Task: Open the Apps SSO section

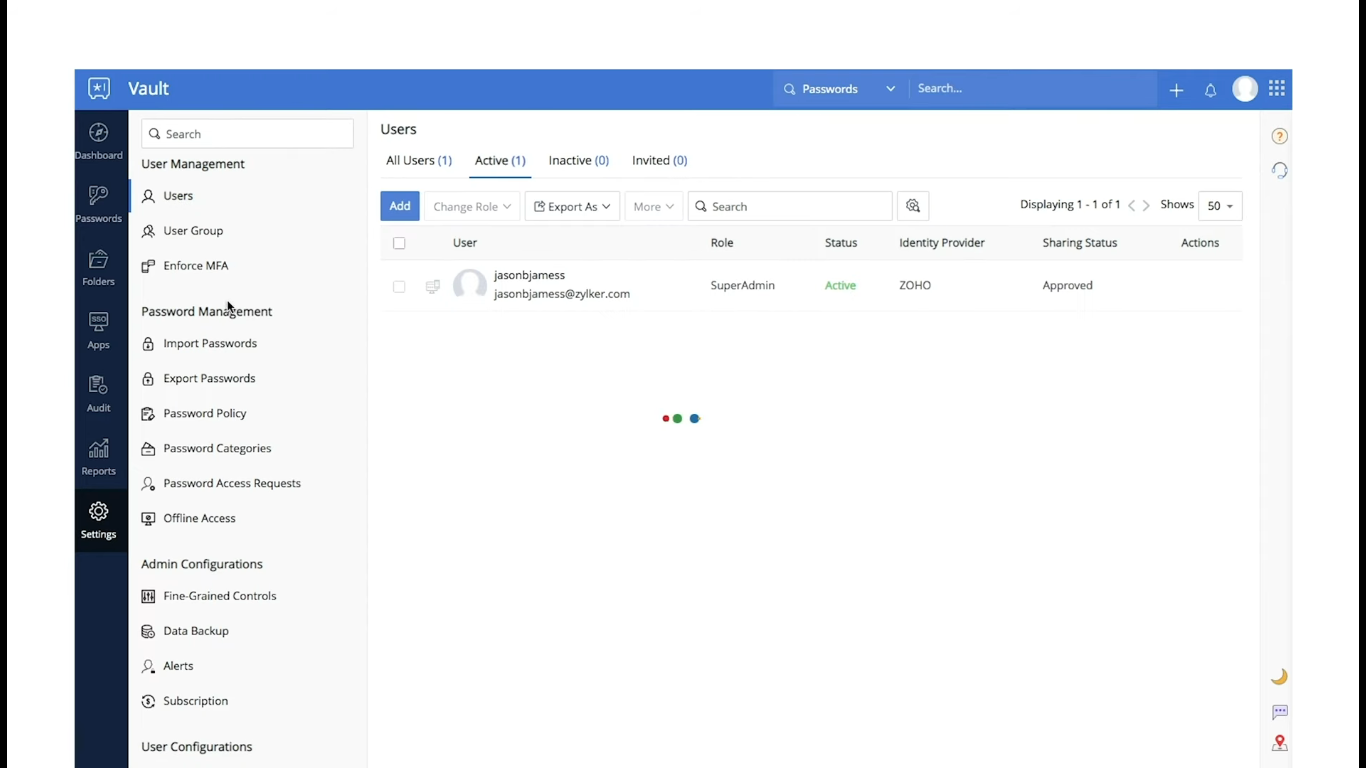Action: pyautogui.click(x=98, y=331)
